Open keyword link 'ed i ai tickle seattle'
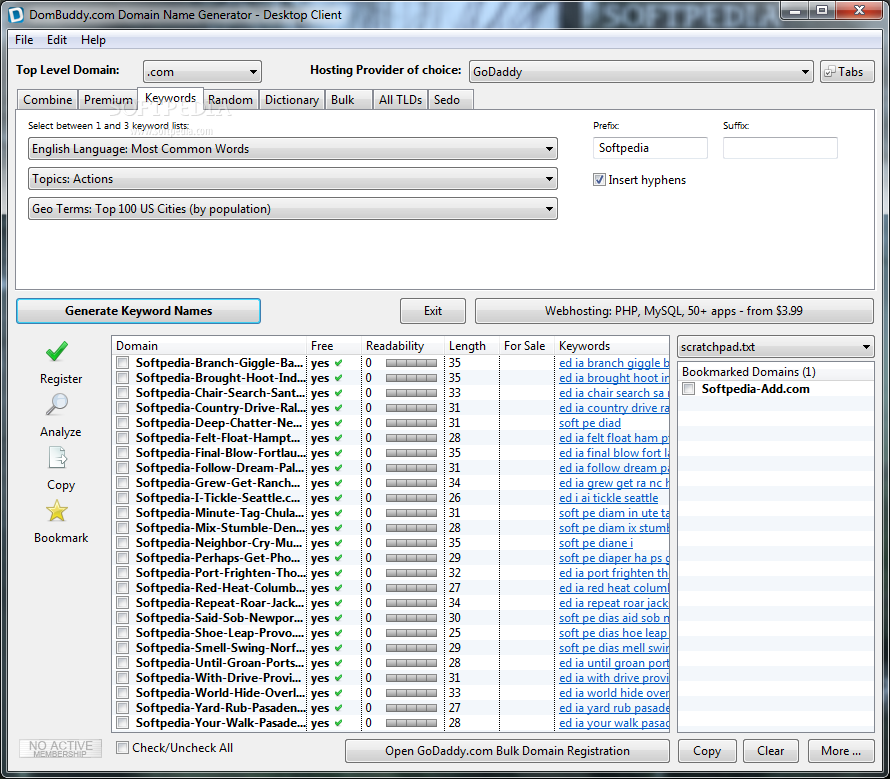The image size is (890, 779). (x=608, y=498)
